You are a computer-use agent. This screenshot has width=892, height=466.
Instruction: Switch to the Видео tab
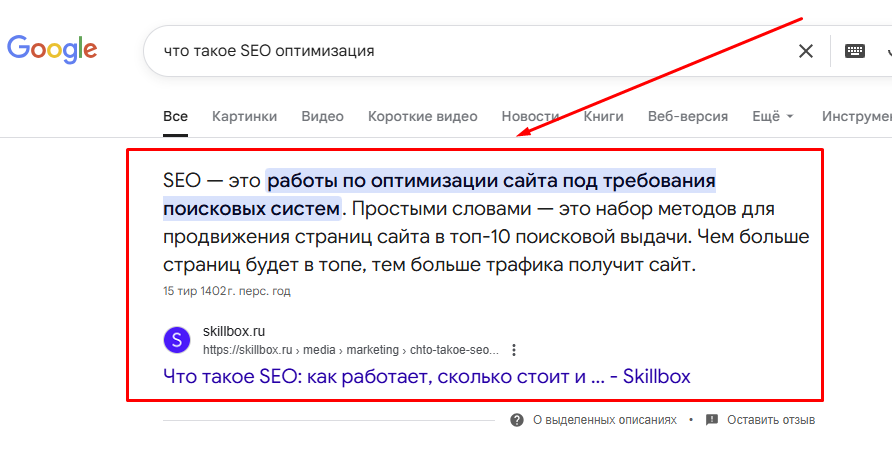323,117
